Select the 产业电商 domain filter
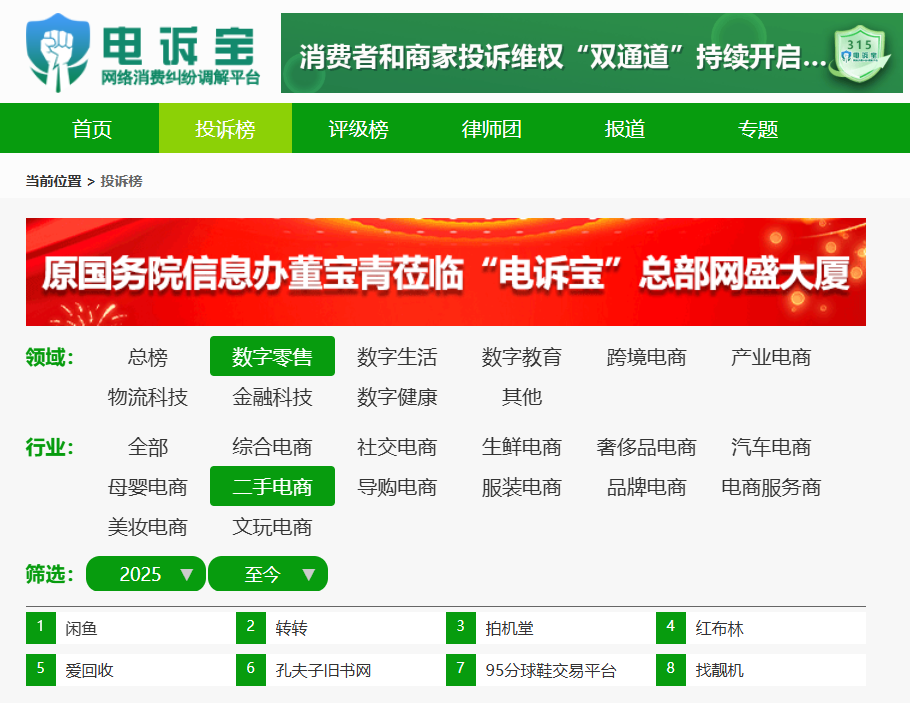 click(771, 356)
